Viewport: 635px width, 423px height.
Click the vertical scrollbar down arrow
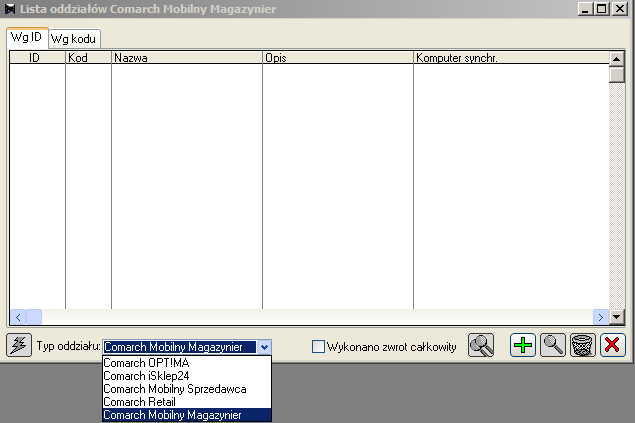[616, 317]
